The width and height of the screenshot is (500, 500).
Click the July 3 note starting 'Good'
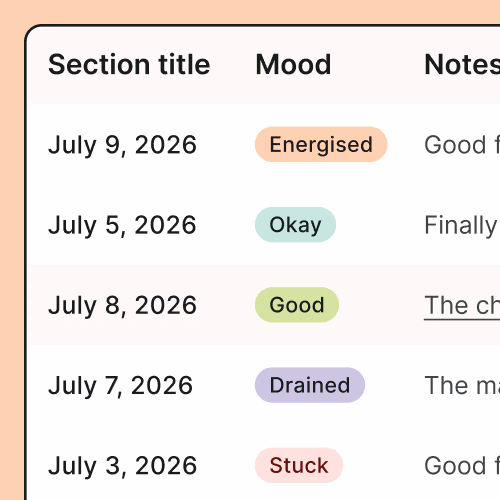(x=462, y=466)
